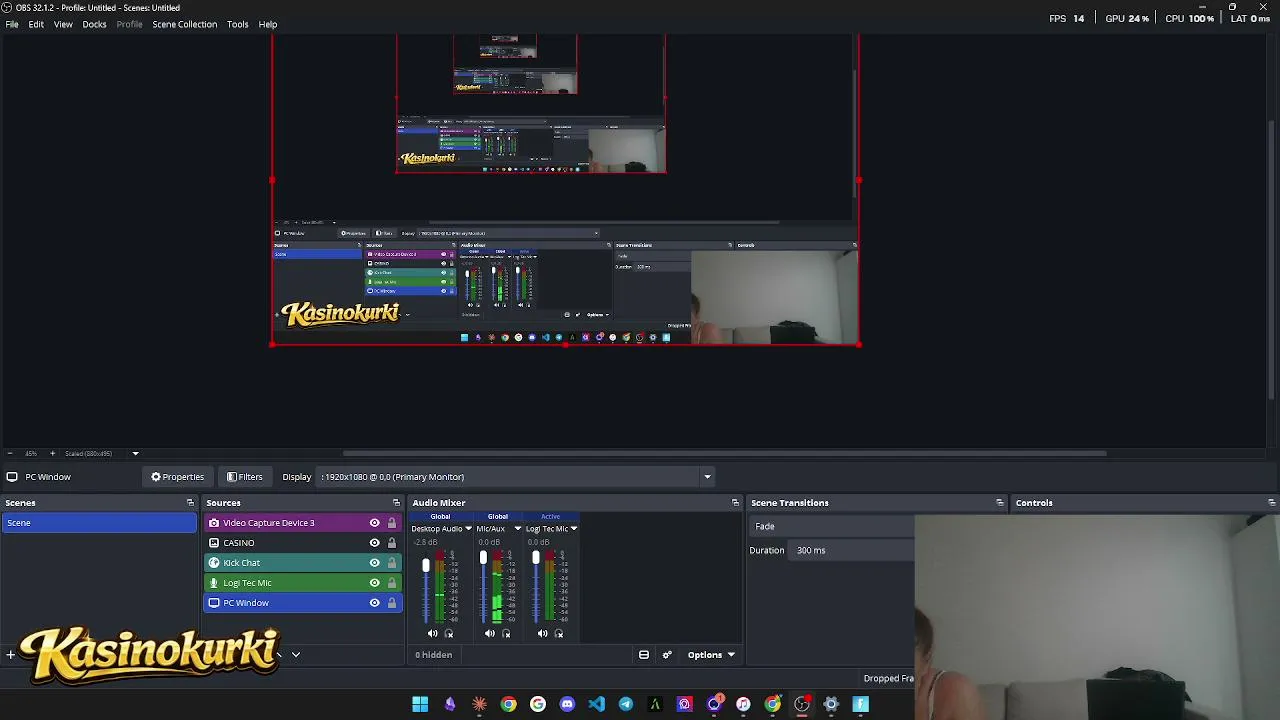1280x720 pixels.
Task: Toggle the lock on PC Window source
Action: 392,603
